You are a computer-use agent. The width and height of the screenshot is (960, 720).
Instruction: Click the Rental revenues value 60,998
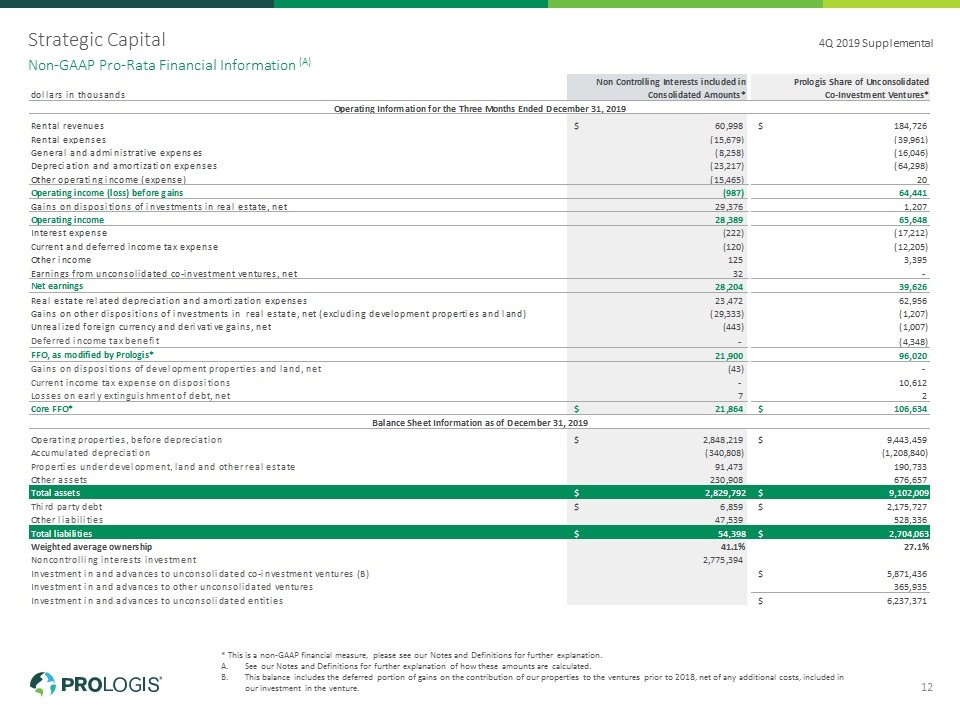coord(729,126)
